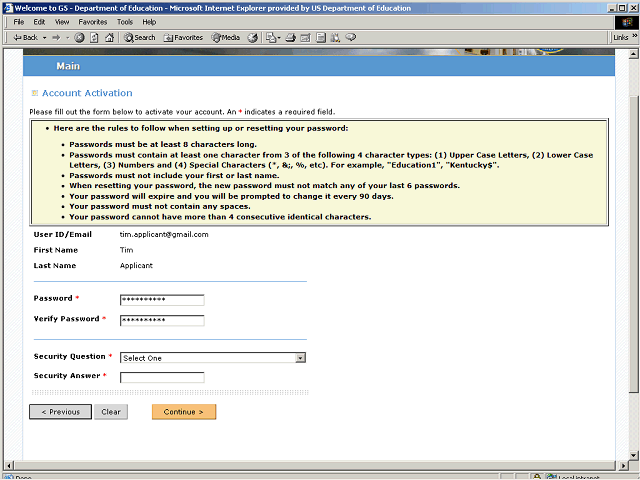
Task: Click the tim.applicant@gmail.com email text
Action: coord(164,234)
